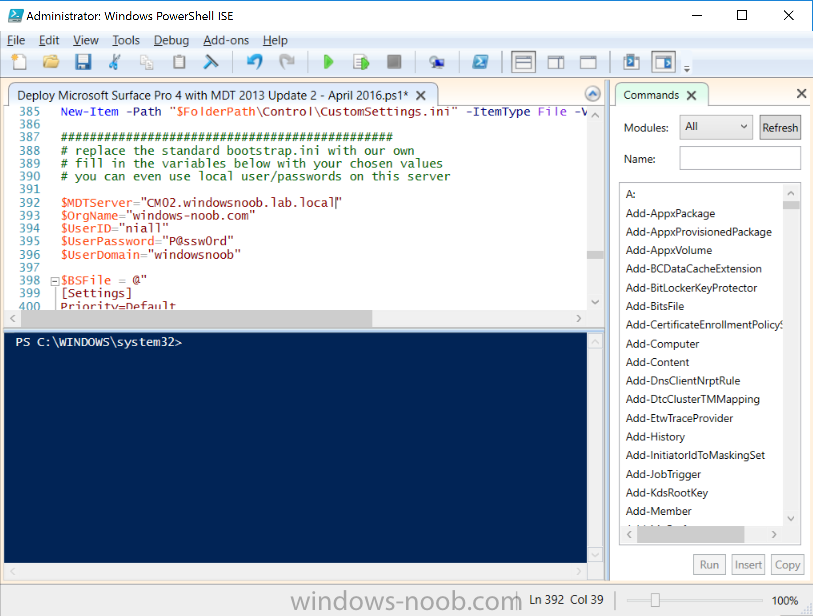This screenshot has height=616, width=813.
Task: Select Add-BitLockerKeyProtector command
Action: 691,288
